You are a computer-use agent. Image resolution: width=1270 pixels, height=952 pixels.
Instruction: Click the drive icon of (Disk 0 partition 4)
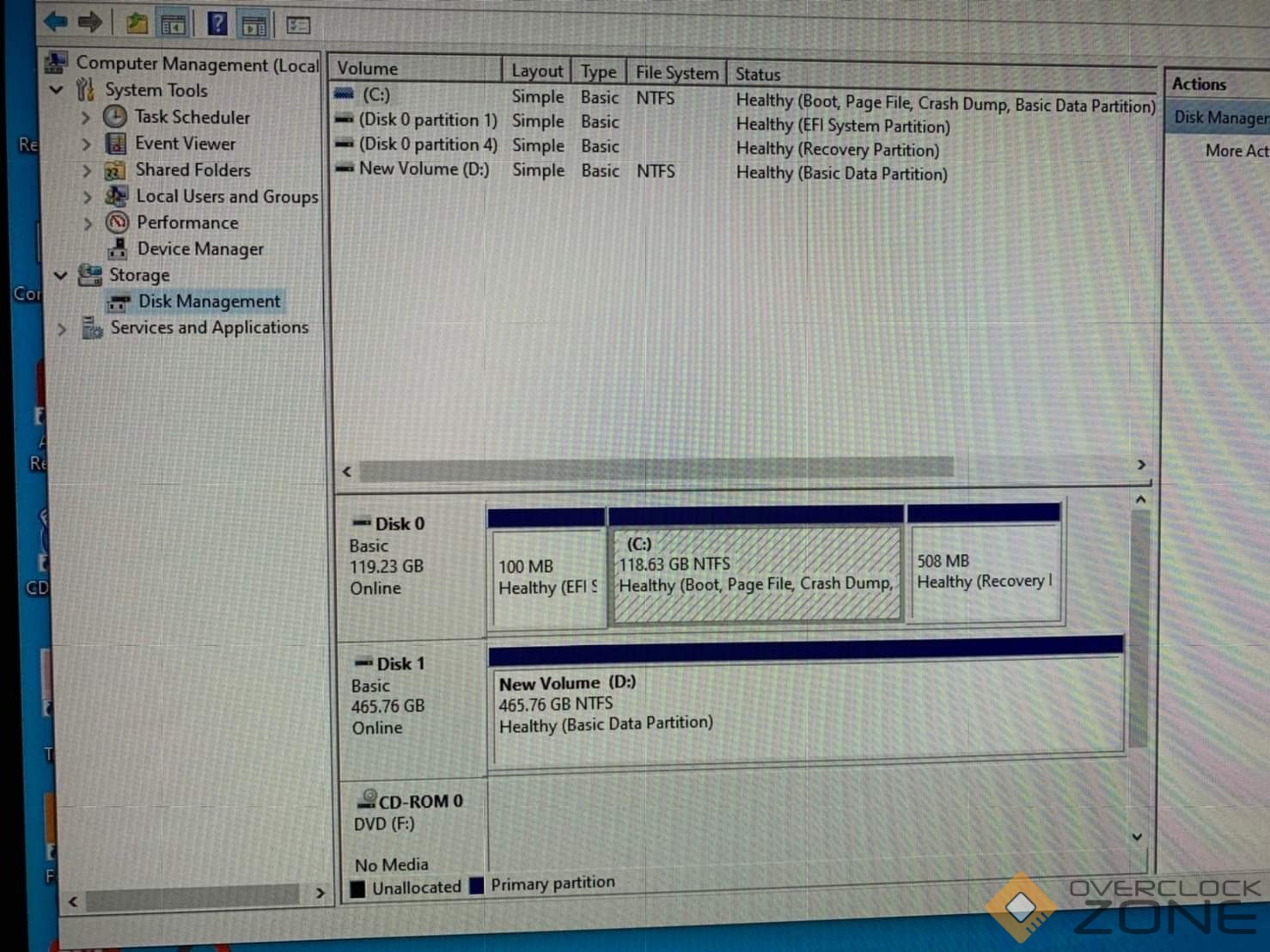(345, 143)
